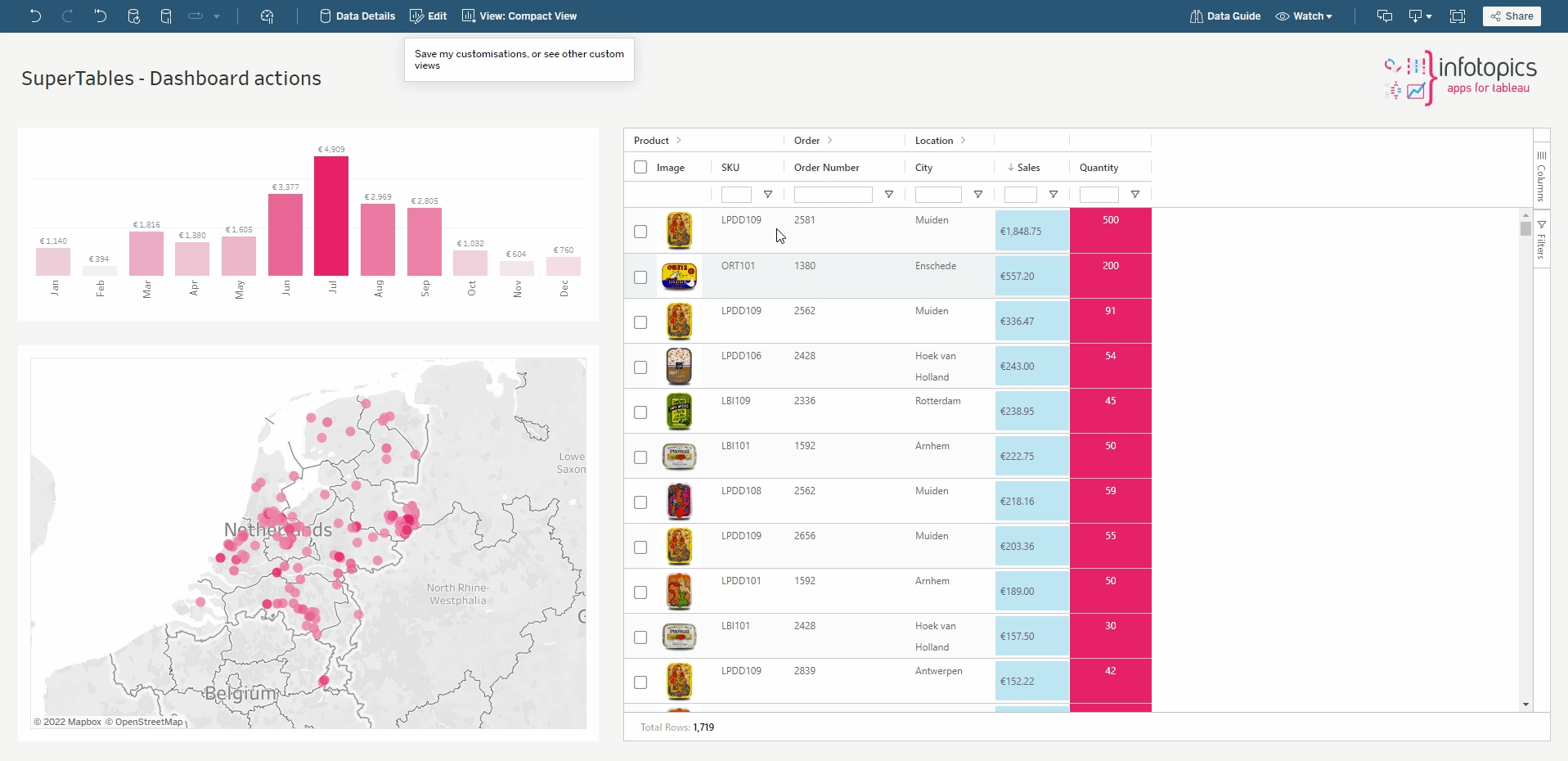Click the Revert icon in the toolbar
The image size is (1568, 761).
coord(100,16)
